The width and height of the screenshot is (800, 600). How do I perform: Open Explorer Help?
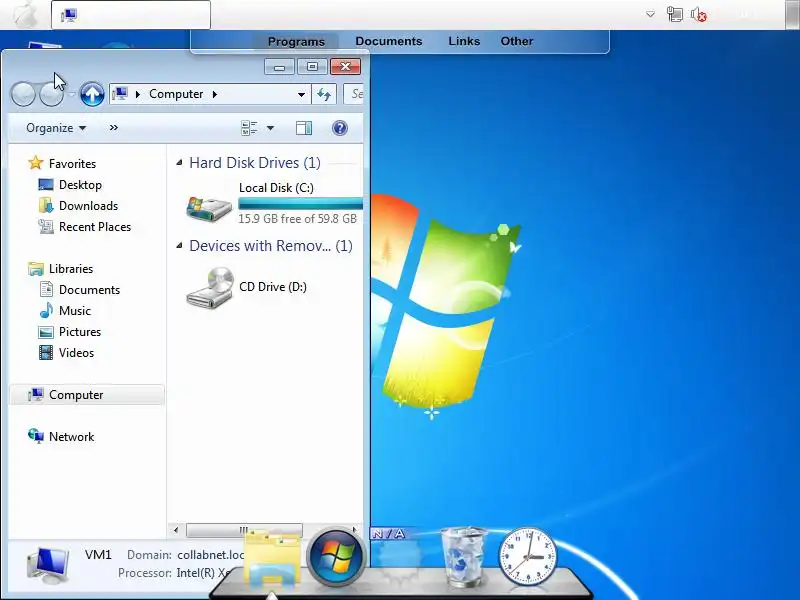[x=340, y=128]
